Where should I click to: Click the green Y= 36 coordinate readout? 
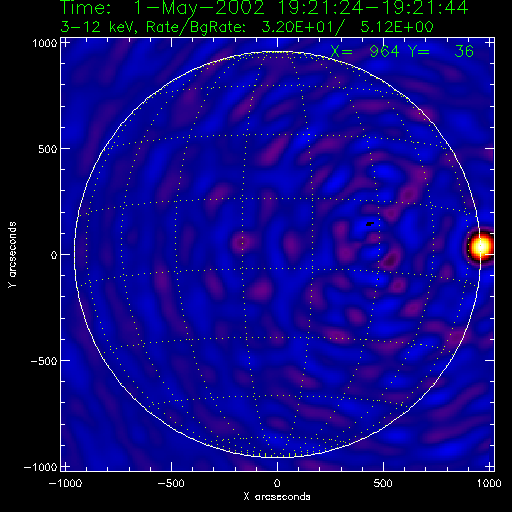tap(440, 51)
